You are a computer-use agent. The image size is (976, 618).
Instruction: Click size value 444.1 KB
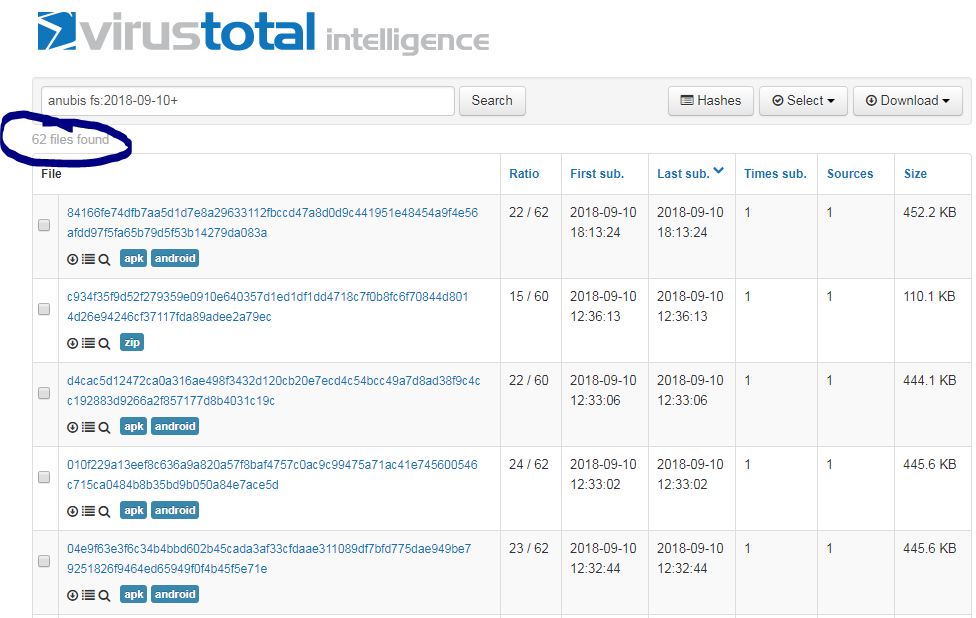coord(929,380)
